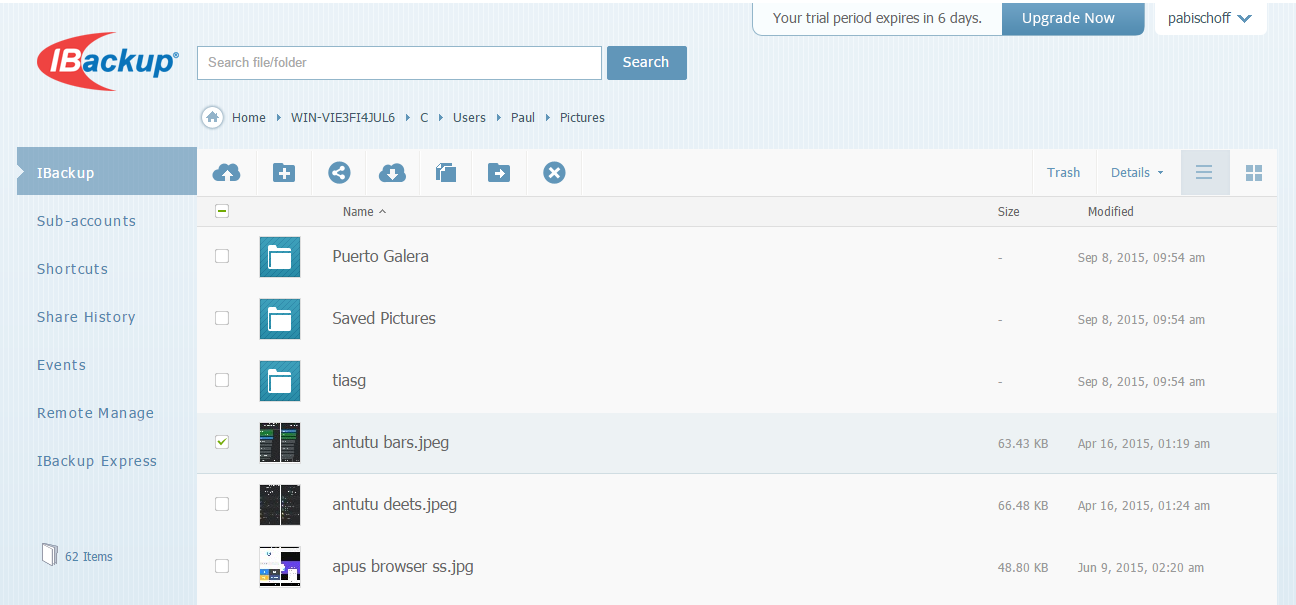The width and height of the screenshot is (1296, 605).
Task: Click the move to folder icon
Action: point(499,173)
